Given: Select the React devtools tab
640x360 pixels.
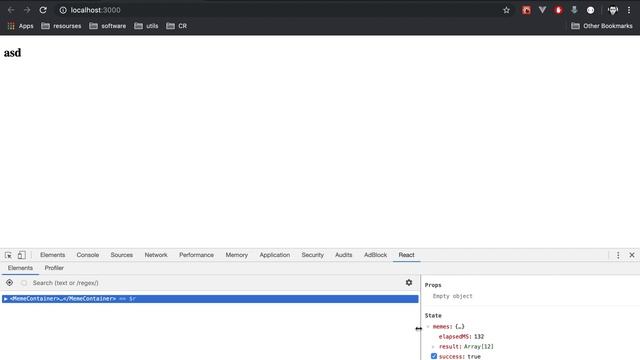Looking at the screenshot, I should [407, 255].
